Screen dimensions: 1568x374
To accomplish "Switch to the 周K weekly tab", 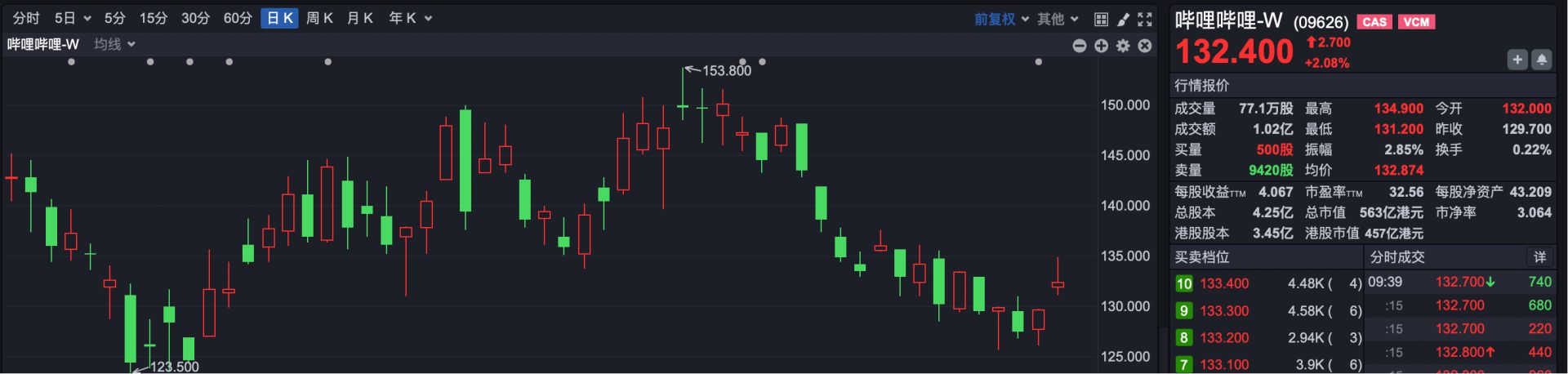I will coord(319,18).
